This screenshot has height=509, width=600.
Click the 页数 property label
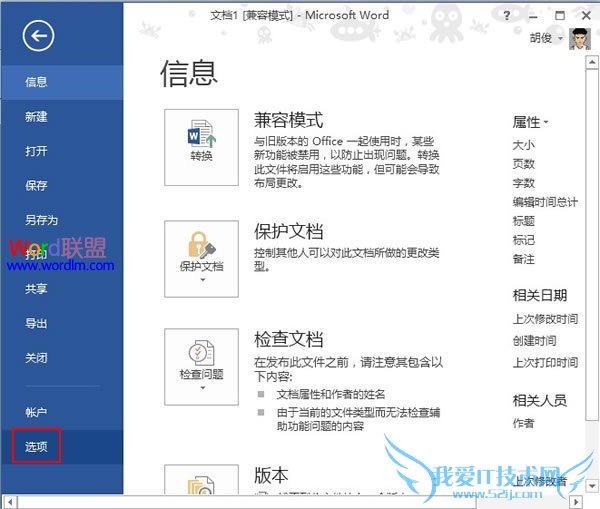524,164
